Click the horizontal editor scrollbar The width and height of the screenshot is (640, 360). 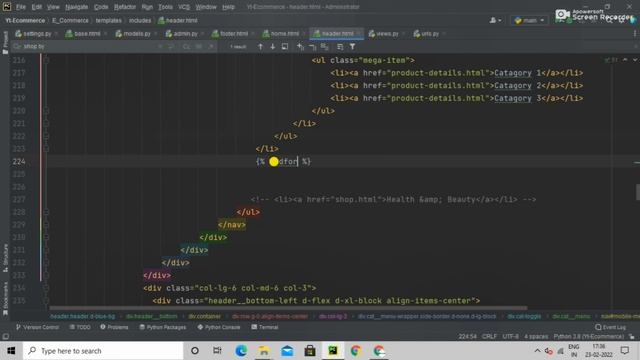(288, 308)
